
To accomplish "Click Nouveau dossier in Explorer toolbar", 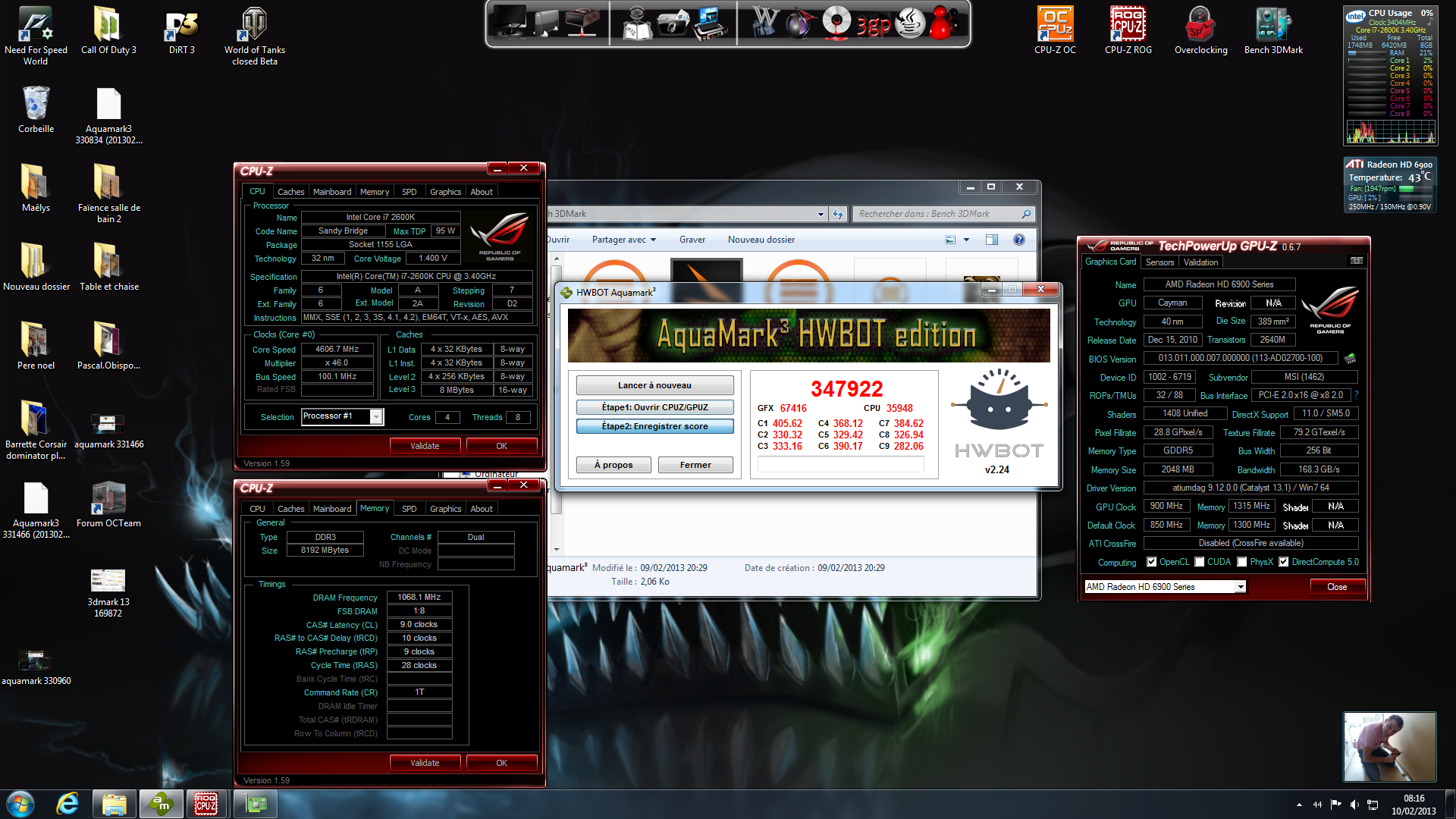I will point(761,240).
